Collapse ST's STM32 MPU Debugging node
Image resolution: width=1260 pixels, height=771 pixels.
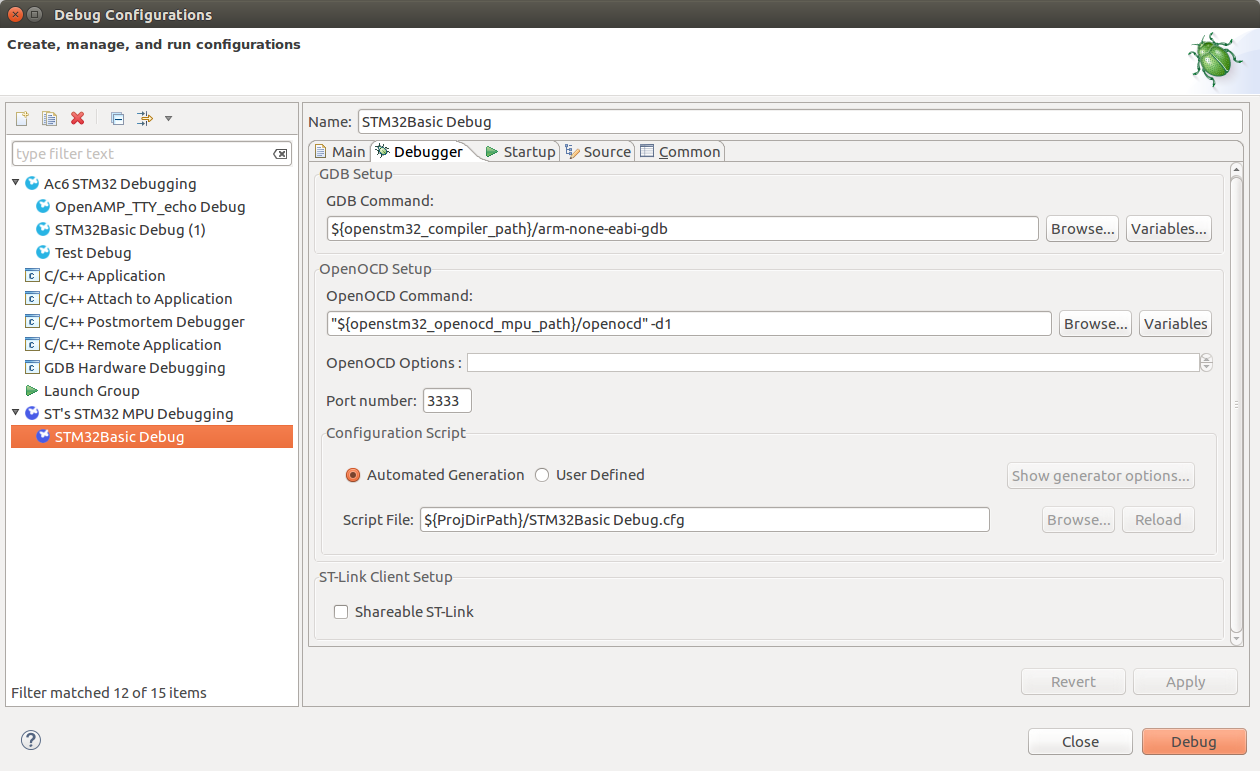click(x=16, y=413)
